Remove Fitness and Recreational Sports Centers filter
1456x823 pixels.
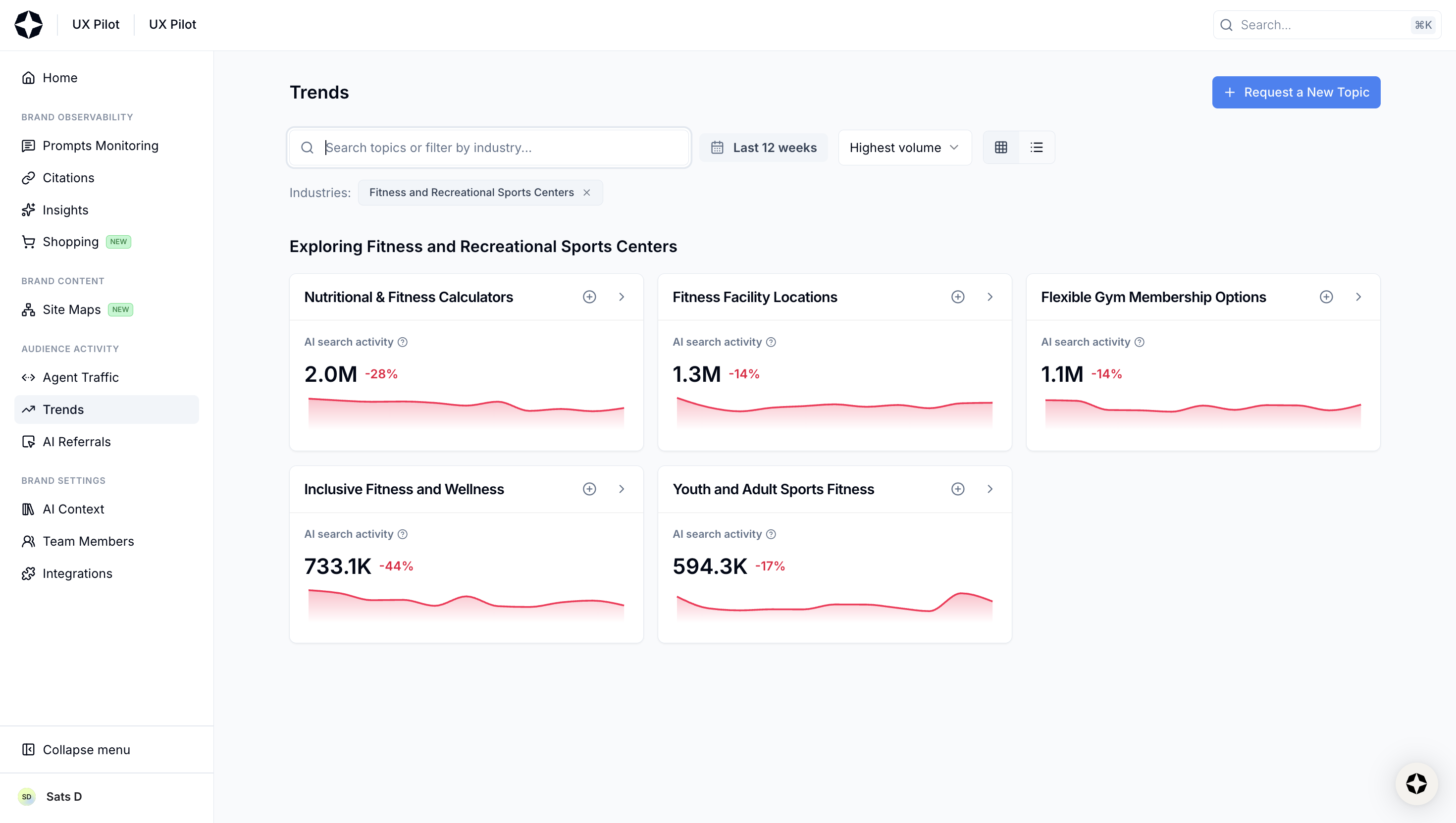[587, 193]
